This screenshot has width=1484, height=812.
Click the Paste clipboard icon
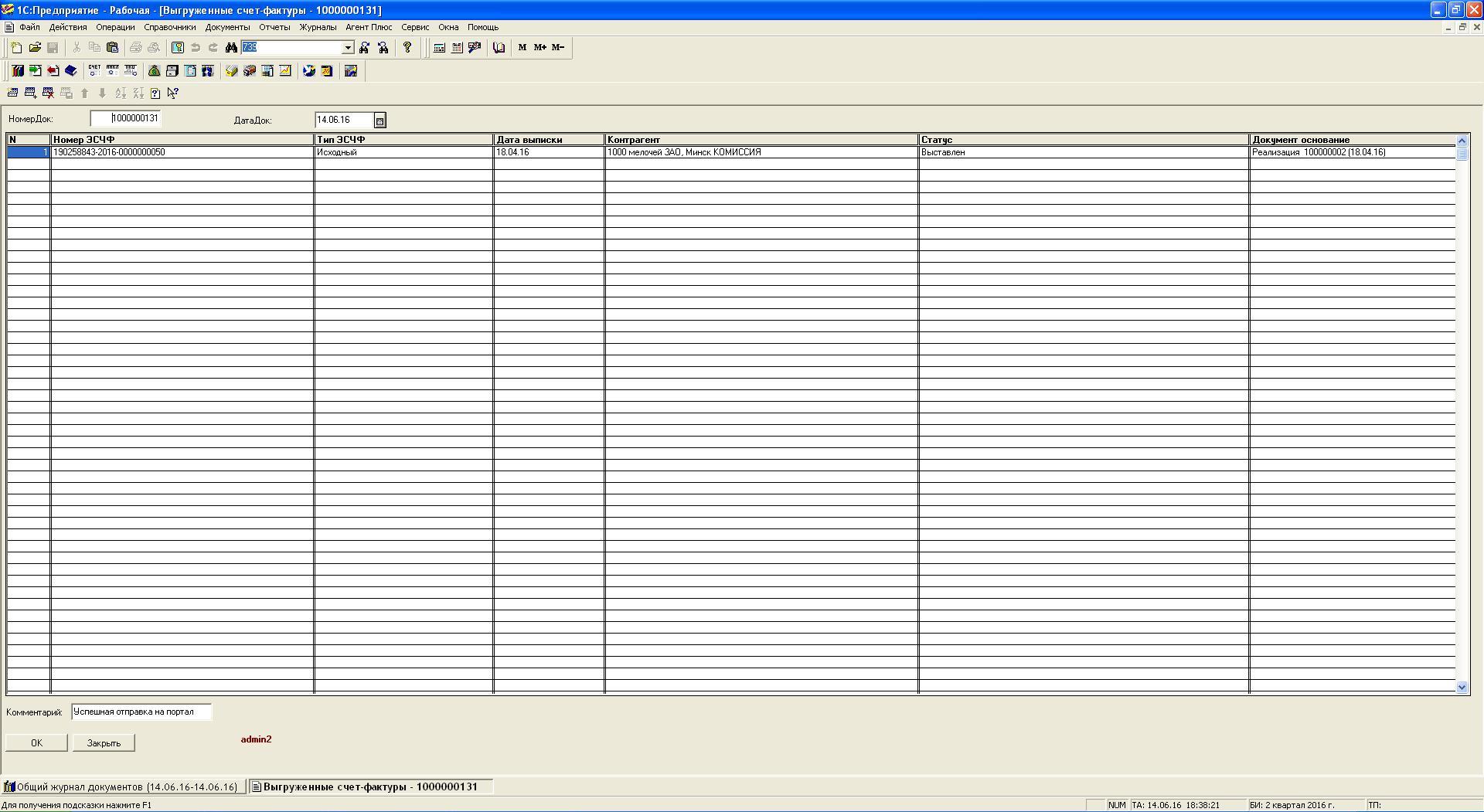pos(112,48)
